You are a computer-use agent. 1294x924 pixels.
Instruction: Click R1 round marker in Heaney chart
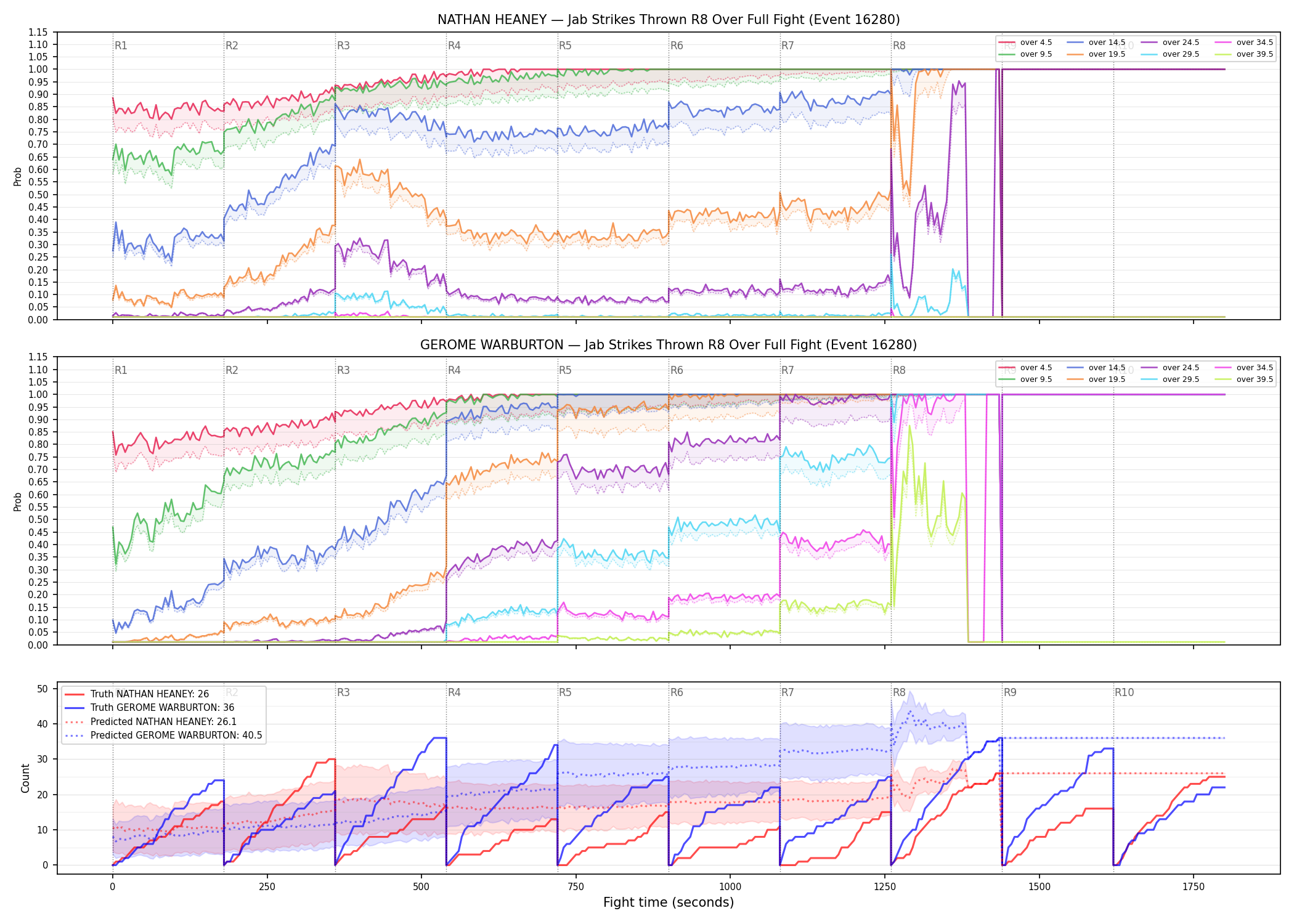121,46
